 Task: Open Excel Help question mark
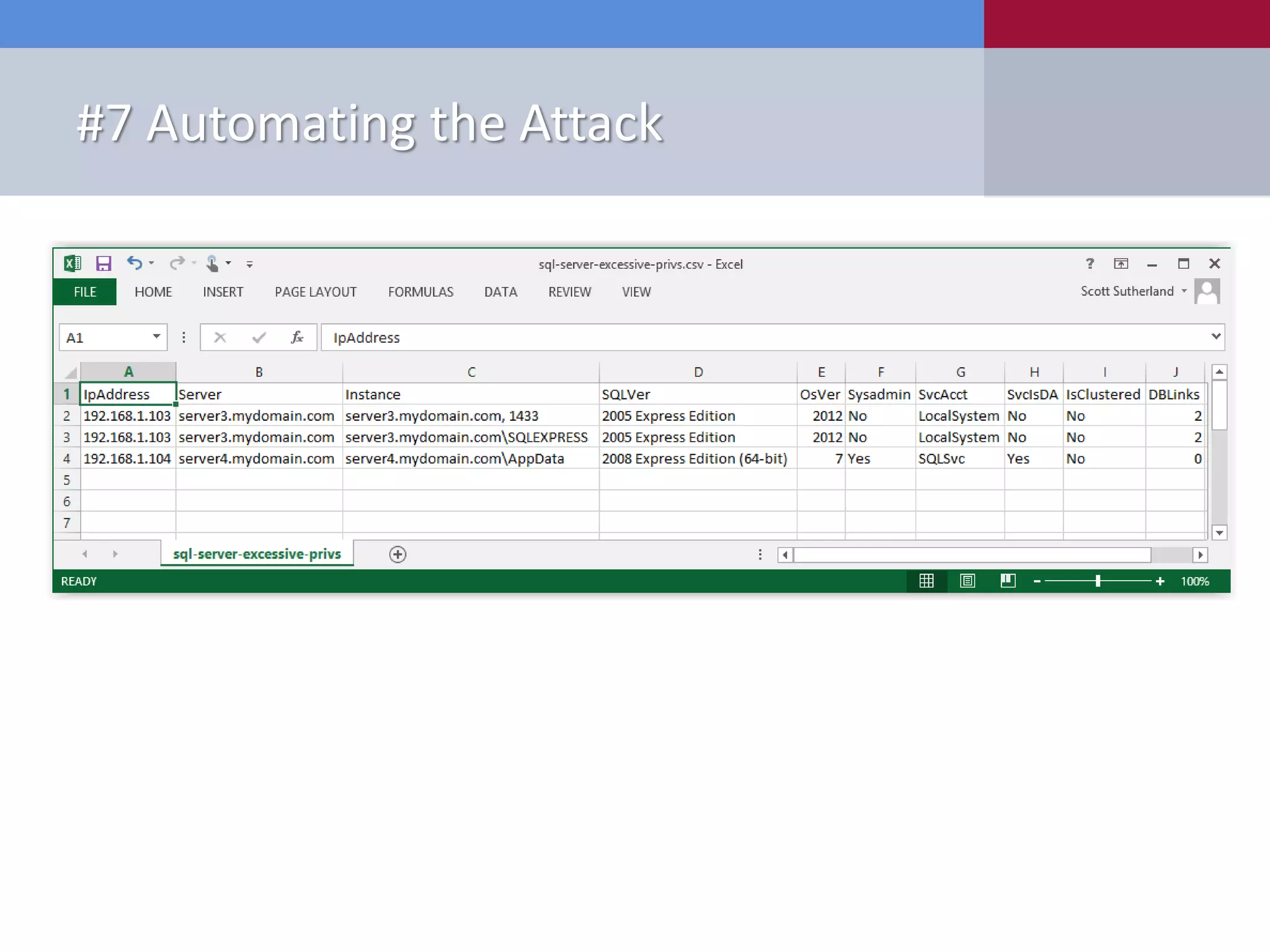coord(1090,263)
